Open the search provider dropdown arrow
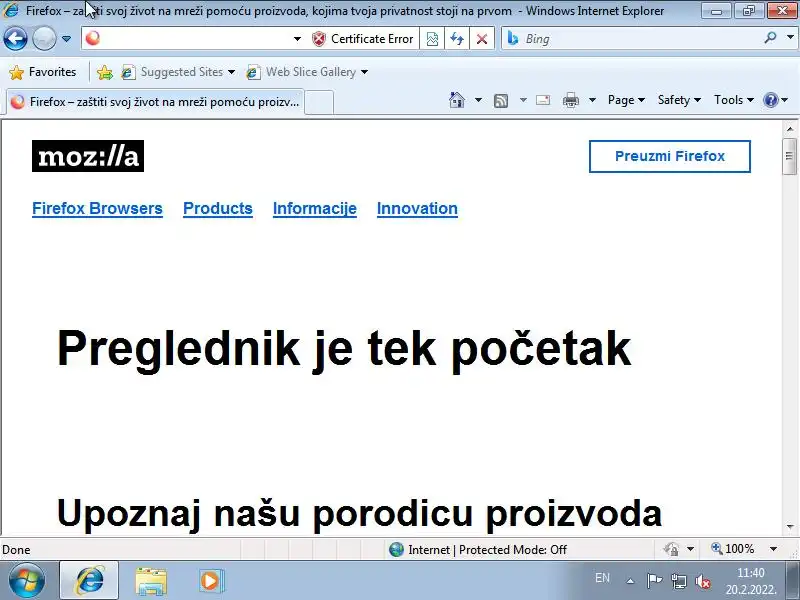 tap(790, 38)
